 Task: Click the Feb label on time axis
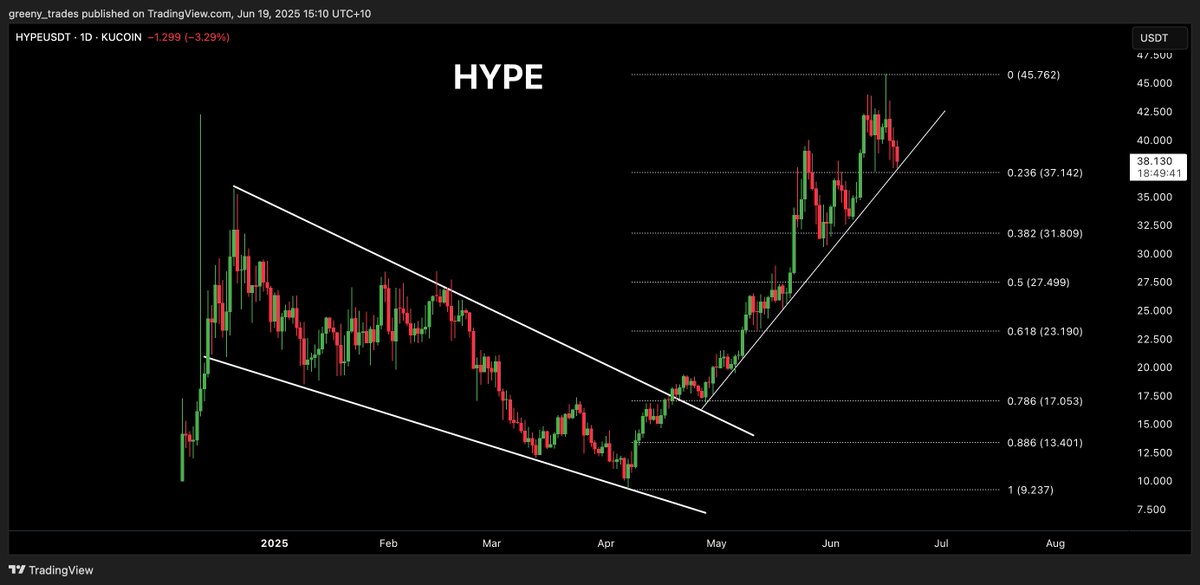(x=388, y=543)
